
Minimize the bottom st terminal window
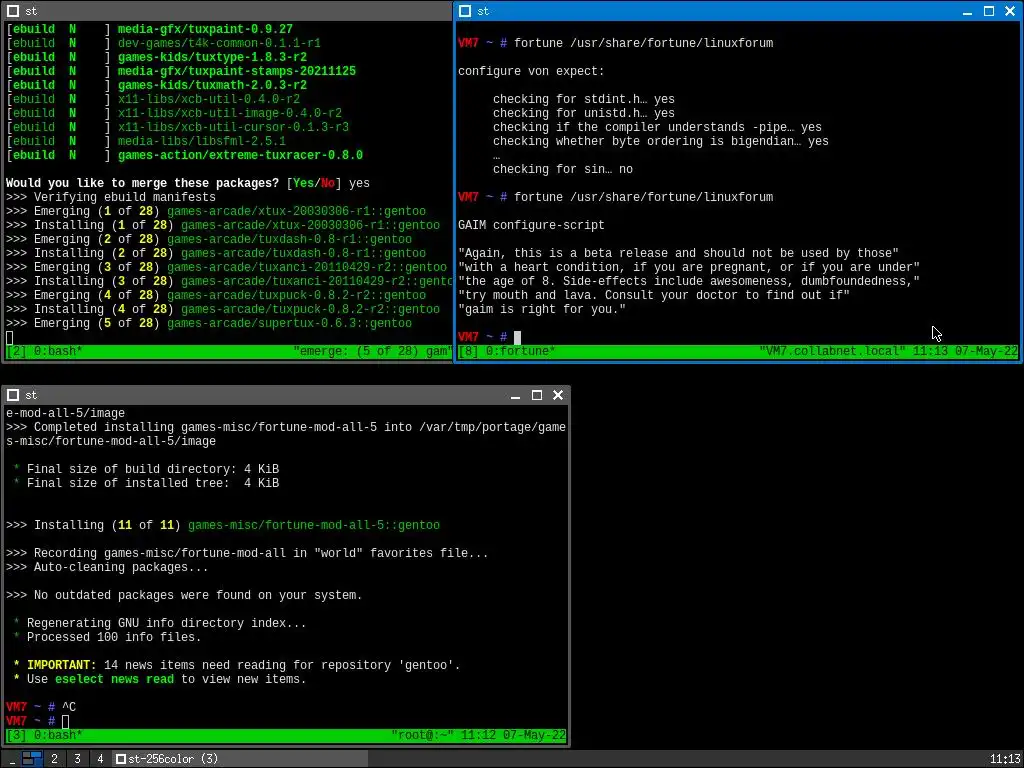[515, 395]
